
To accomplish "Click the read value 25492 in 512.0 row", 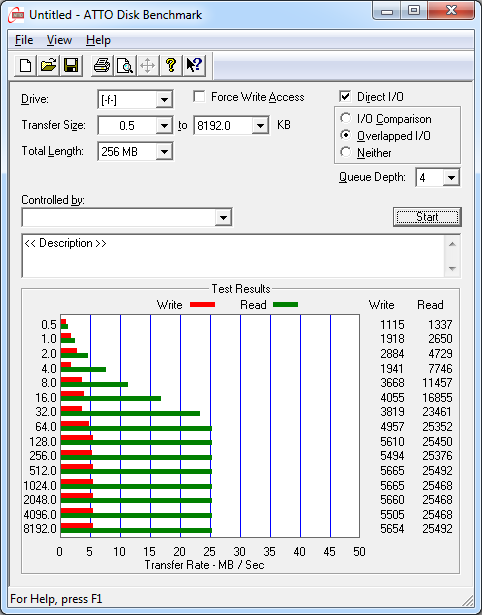I will point(437,470).
